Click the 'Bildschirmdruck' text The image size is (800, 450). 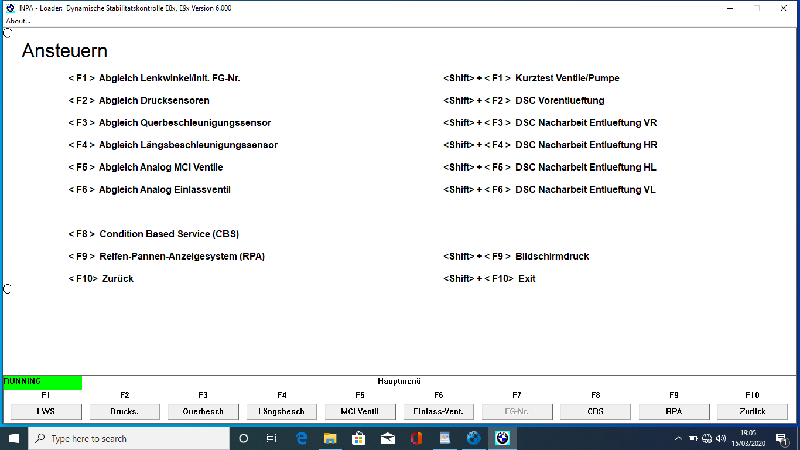pos(552,256)
